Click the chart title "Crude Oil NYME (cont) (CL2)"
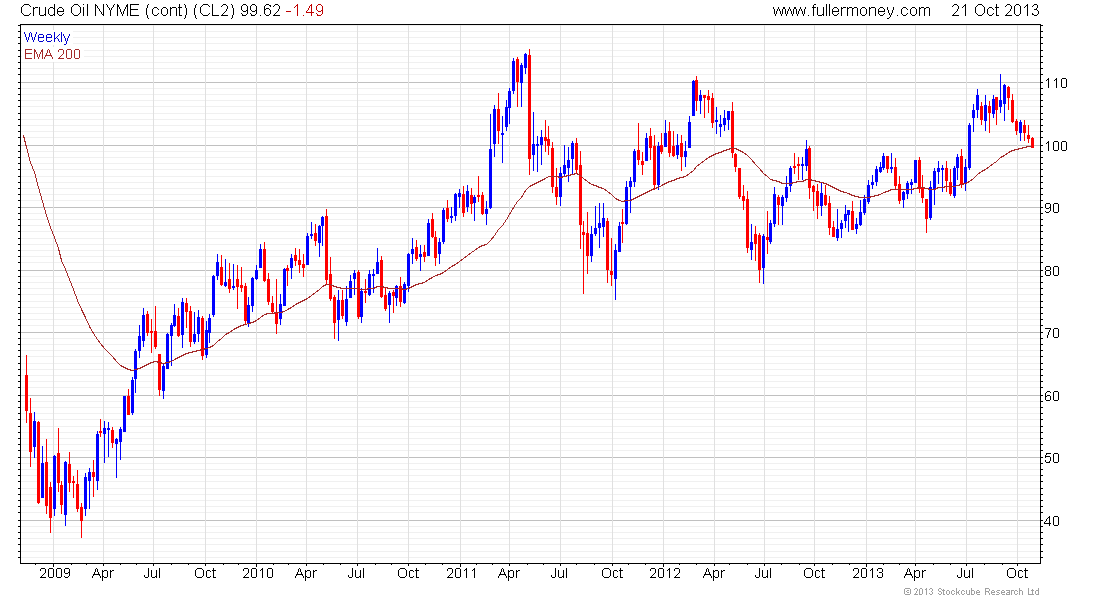 click(128, 11)
